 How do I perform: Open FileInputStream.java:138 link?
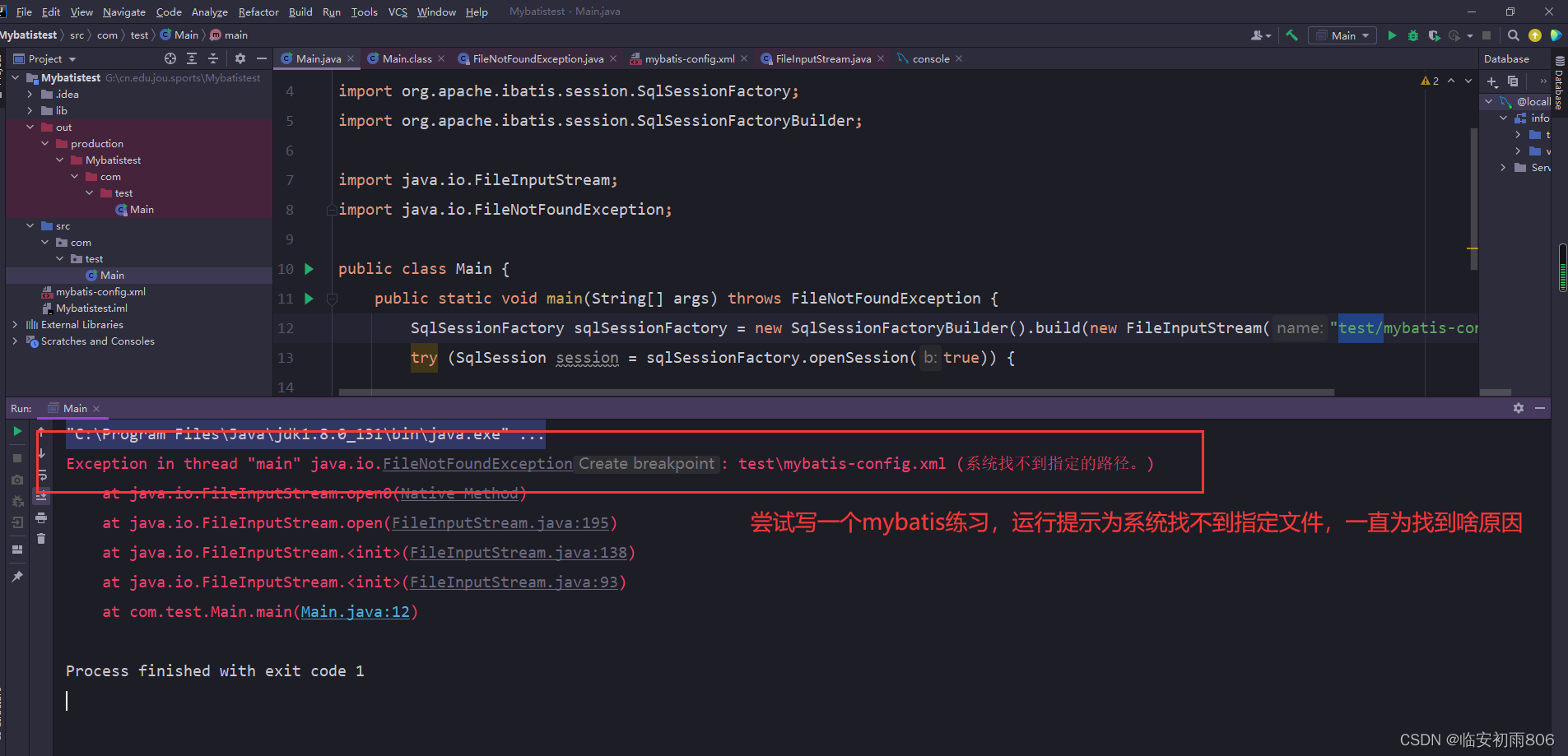coord(519,553)
